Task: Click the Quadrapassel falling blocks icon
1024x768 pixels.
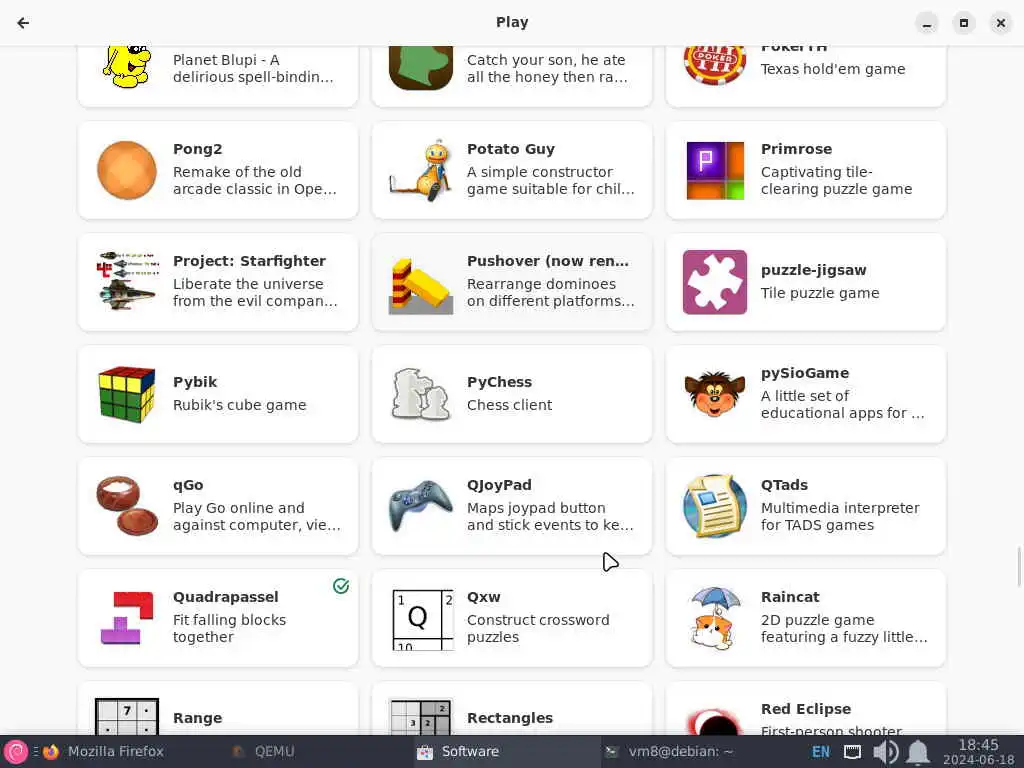Action: pyautogui.click(x=127, y=618)
